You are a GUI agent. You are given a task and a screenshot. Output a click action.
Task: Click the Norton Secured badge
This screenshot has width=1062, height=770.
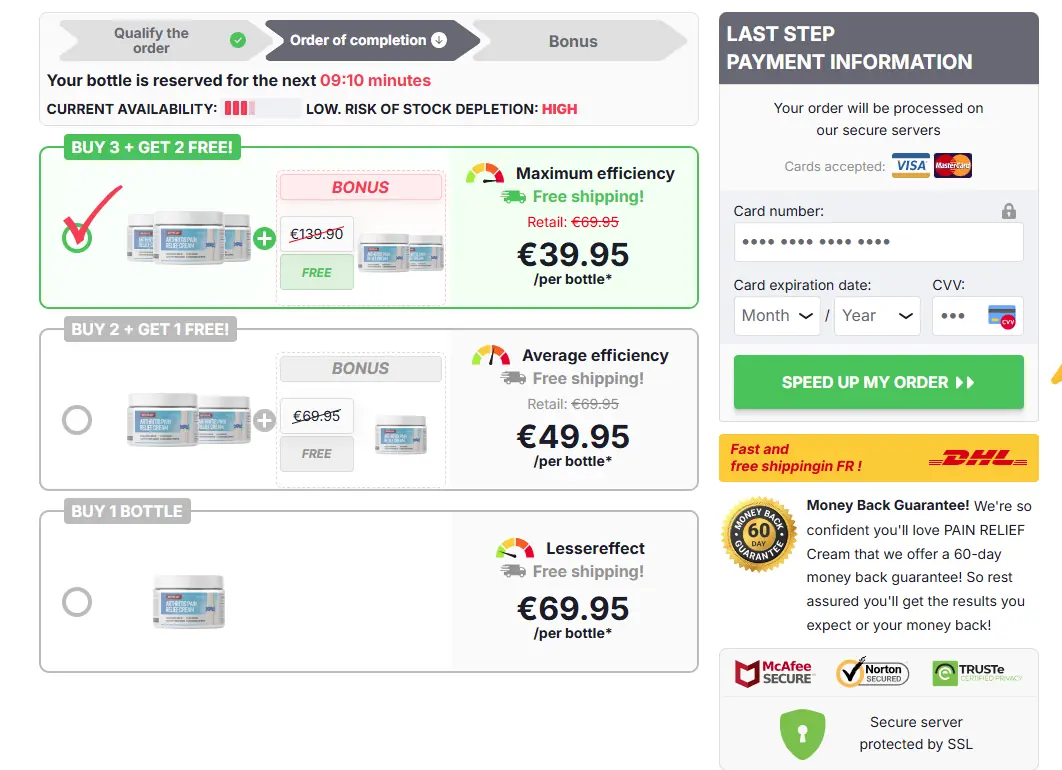point(872,672)
